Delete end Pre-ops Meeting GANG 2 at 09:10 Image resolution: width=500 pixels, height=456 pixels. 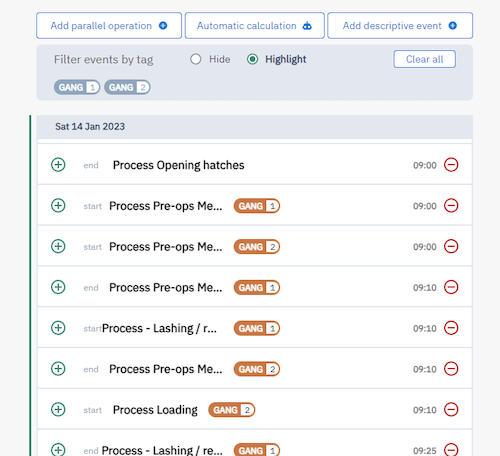click(451, 369)
